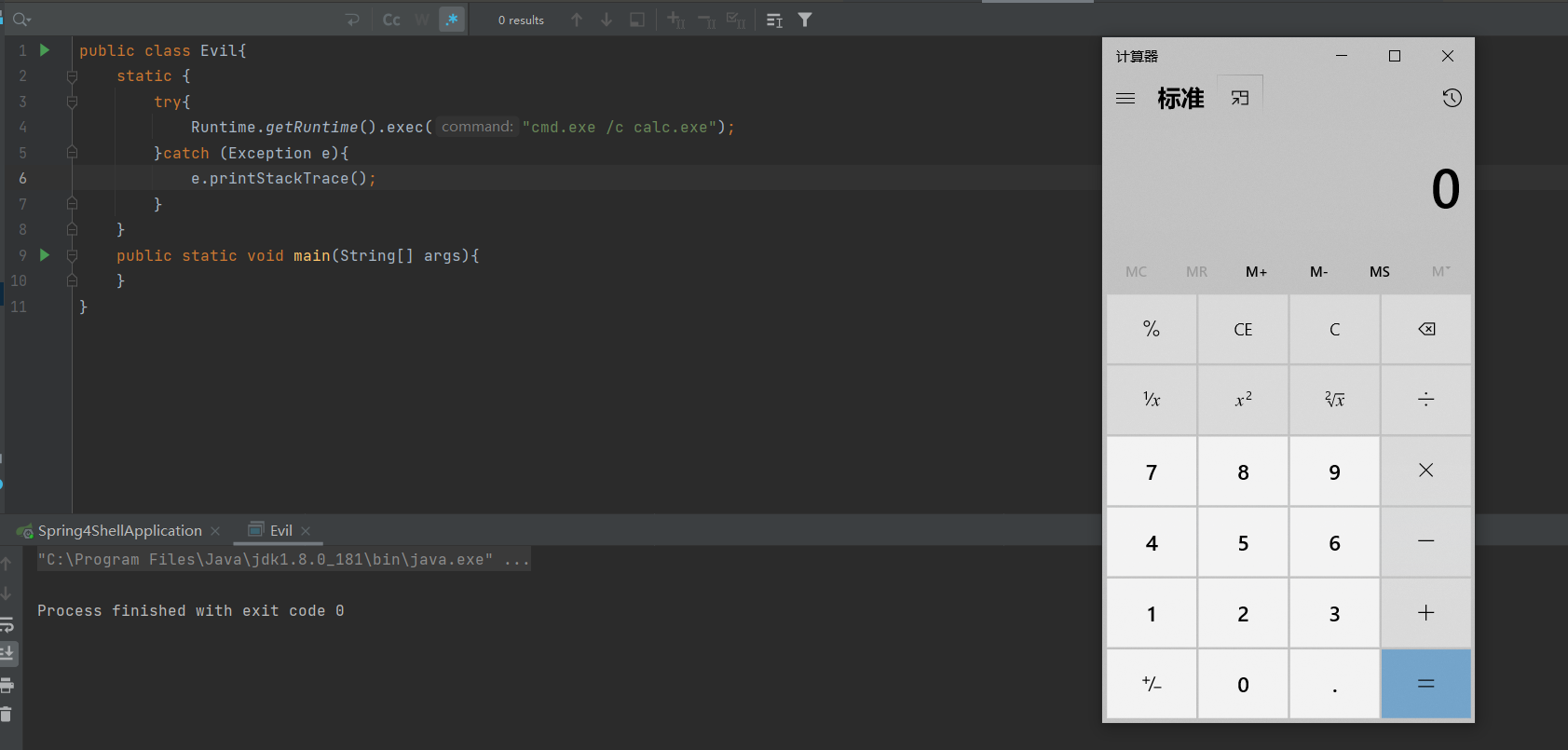Select all occurrences icon

(x=736, y=20)
